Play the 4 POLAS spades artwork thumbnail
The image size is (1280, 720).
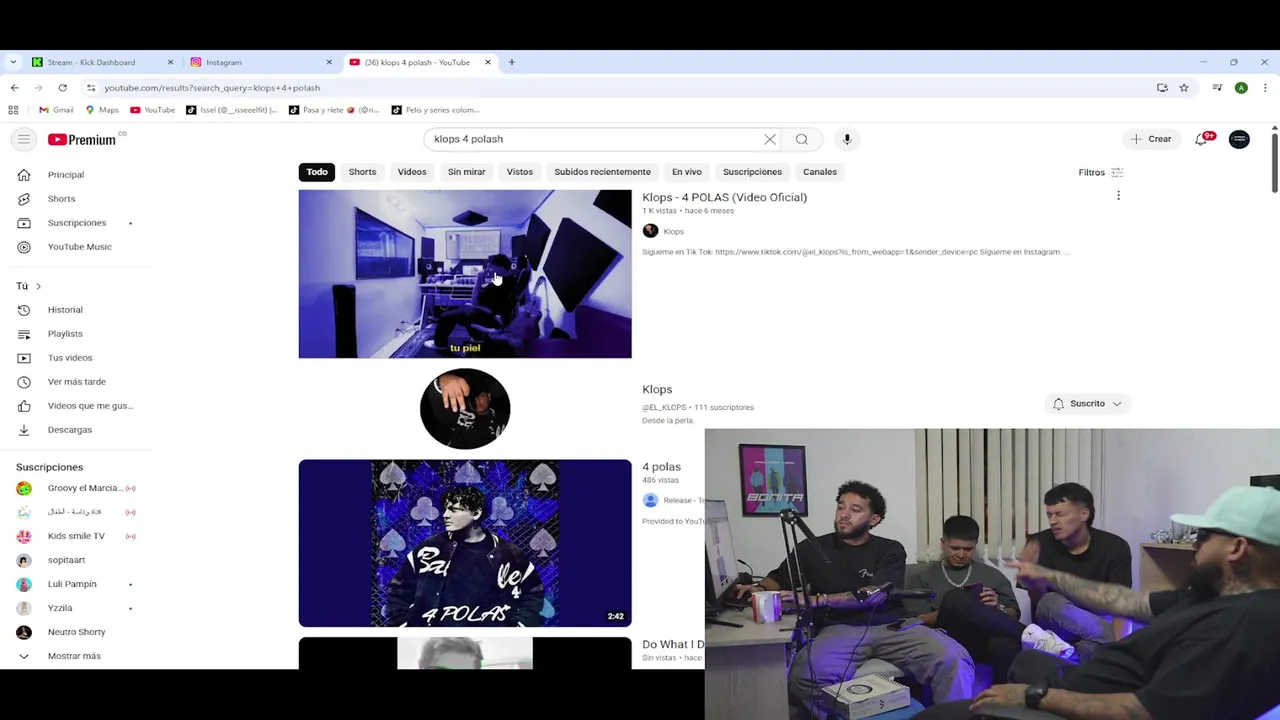coord(465,543)
